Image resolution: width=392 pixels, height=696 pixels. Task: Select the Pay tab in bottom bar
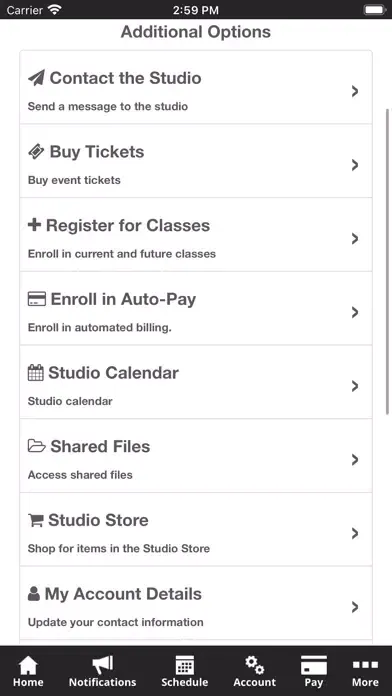tap(314, 672)
